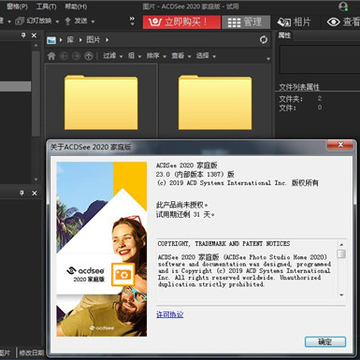Open the 窗格(P) menu

(x=17, y=6)
